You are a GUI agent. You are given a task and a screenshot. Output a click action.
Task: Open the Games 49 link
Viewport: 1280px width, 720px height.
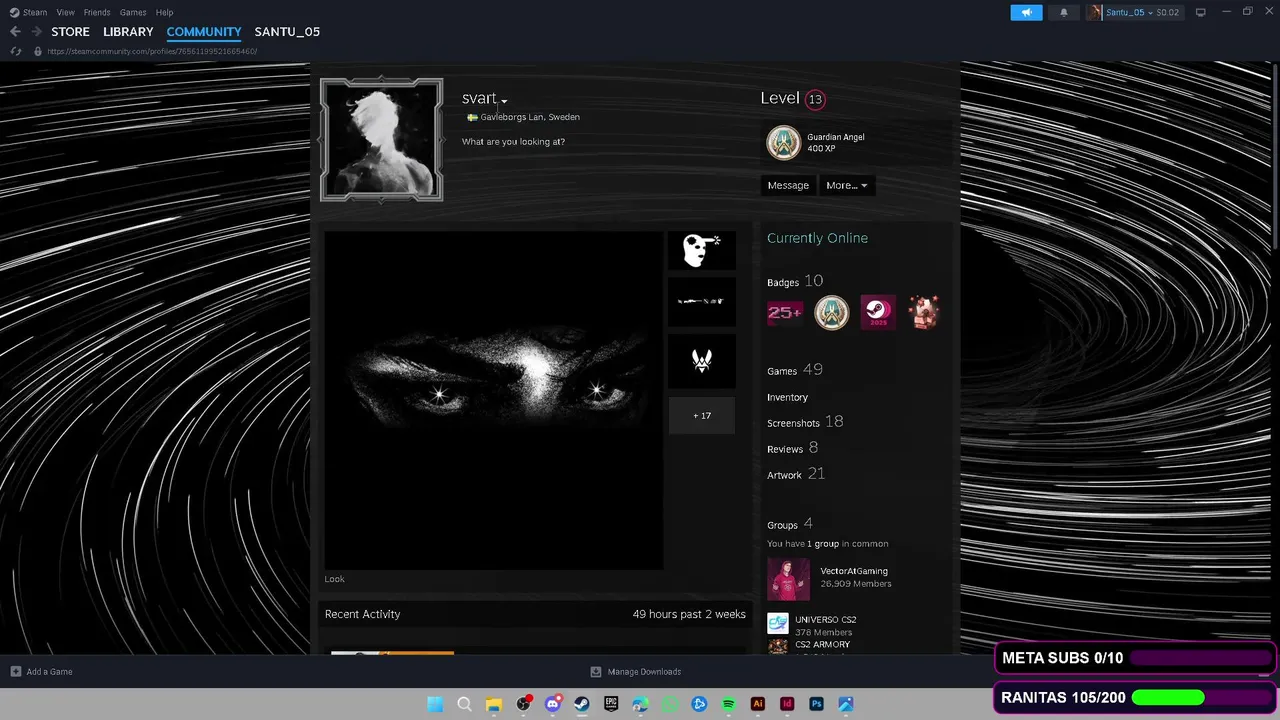click(795, 370)
